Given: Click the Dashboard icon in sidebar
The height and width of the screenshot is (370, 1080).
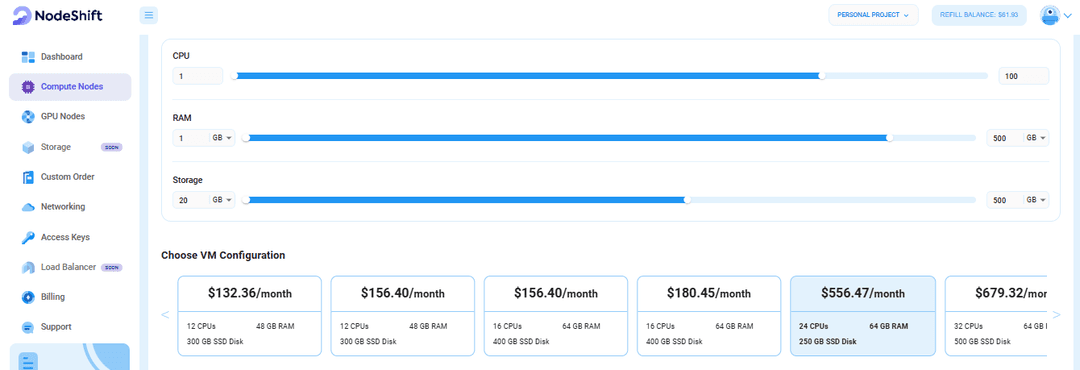Looking at the screenshot, I should (28, 56).
